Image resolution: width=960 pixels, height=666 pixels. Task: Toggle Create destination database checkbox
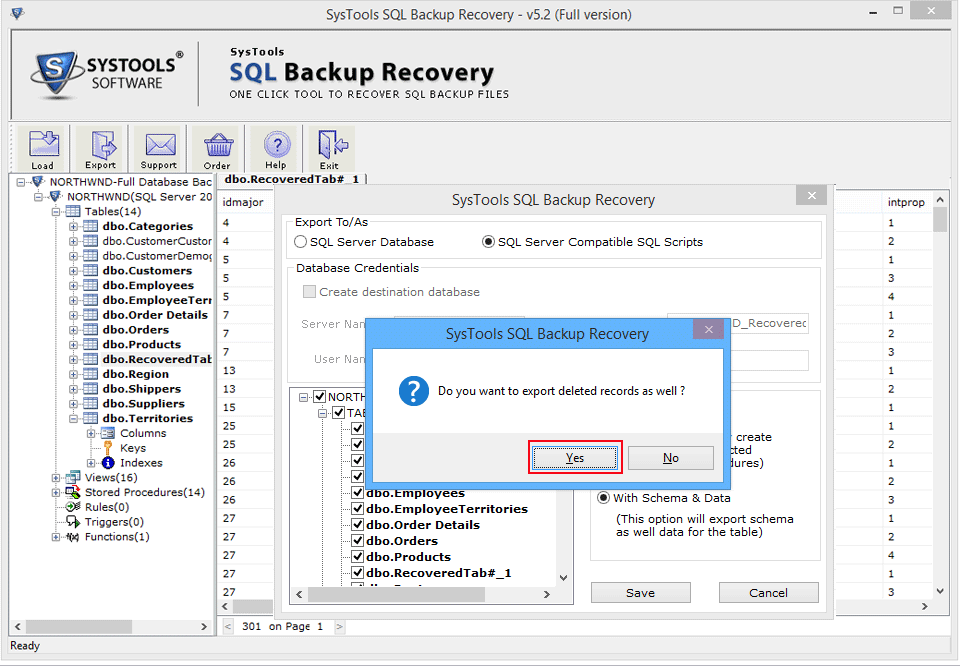[309, 292]
